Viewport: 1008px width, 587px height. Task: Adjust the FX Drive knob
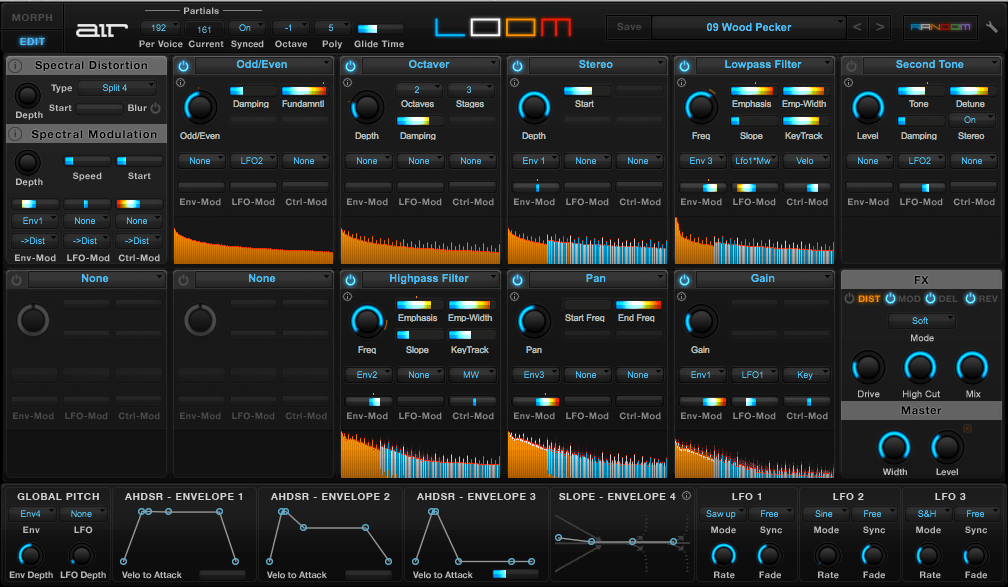point(868,368)
